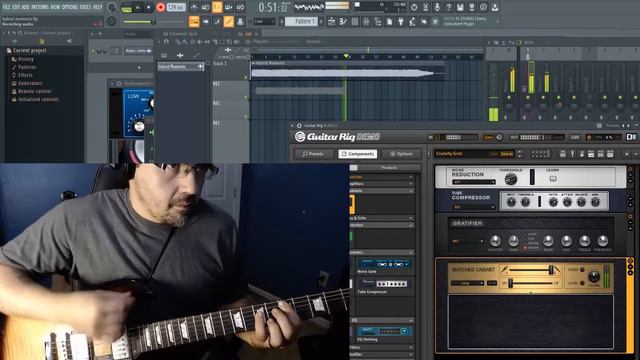Expand the Generators browser folder

[x=29, y=83]
